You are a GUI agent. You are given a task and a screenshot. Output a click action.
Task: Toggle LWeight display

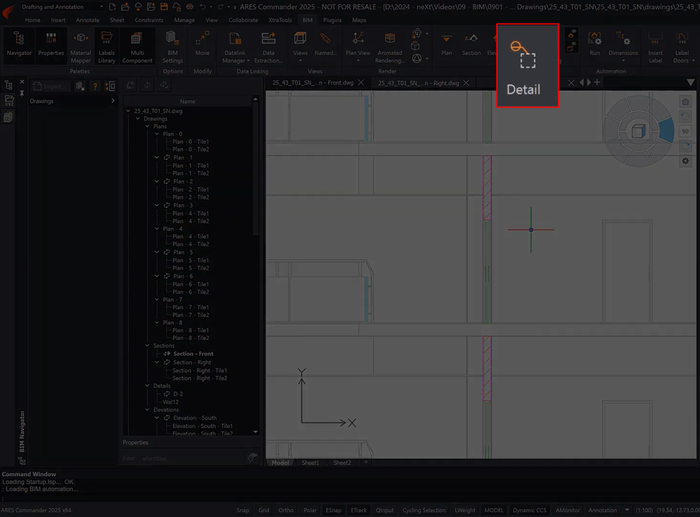(x=465, y=510)
